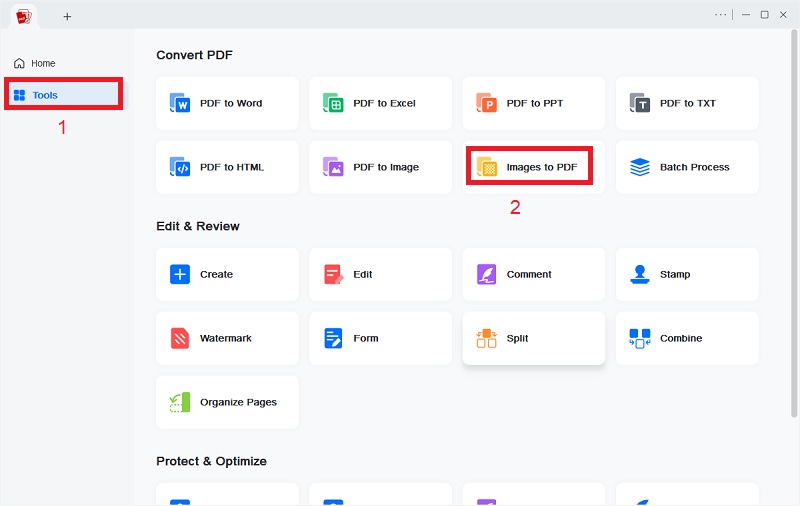The image size is (800, 506).
Task: Select the PDF to HTML label
Action: [232, 167]
